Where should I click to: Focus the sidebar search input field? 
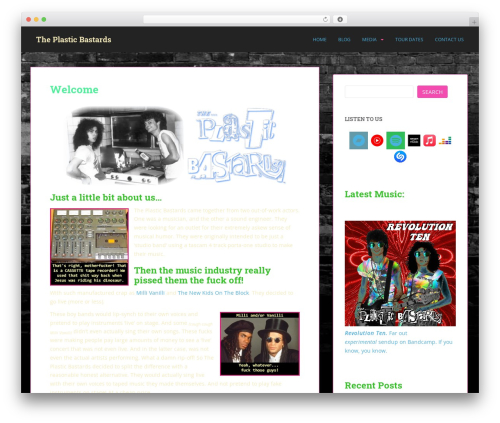tap(379, 92)
